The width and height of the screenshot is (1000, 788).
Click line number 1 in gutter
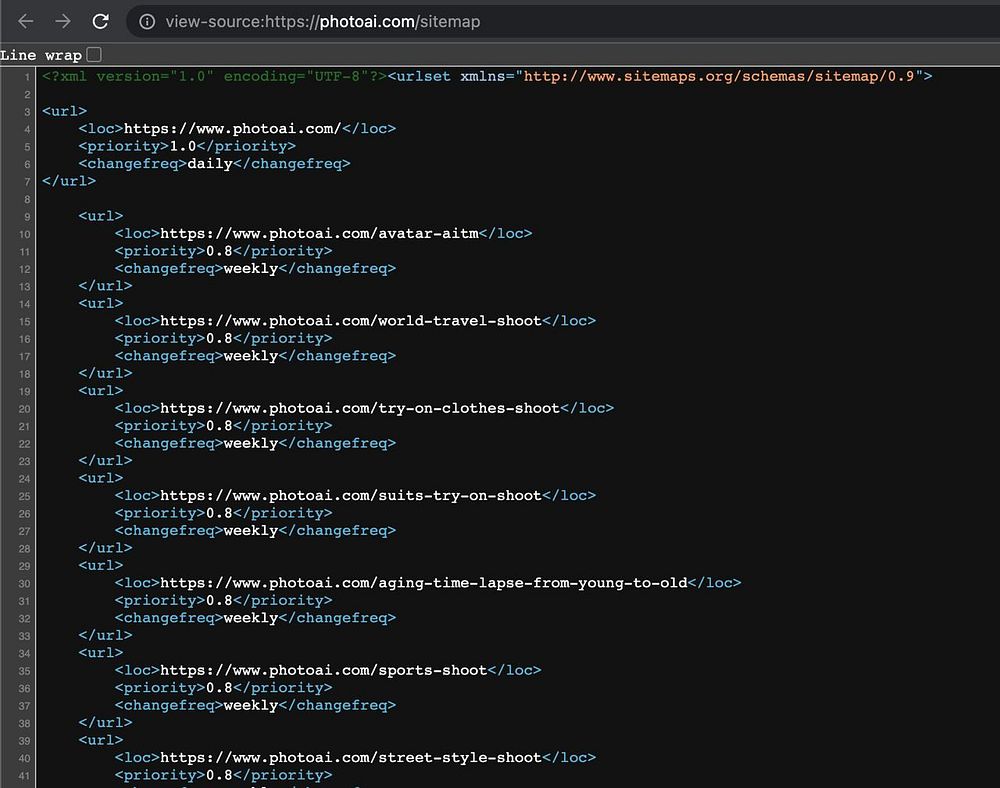coord(27,77)
